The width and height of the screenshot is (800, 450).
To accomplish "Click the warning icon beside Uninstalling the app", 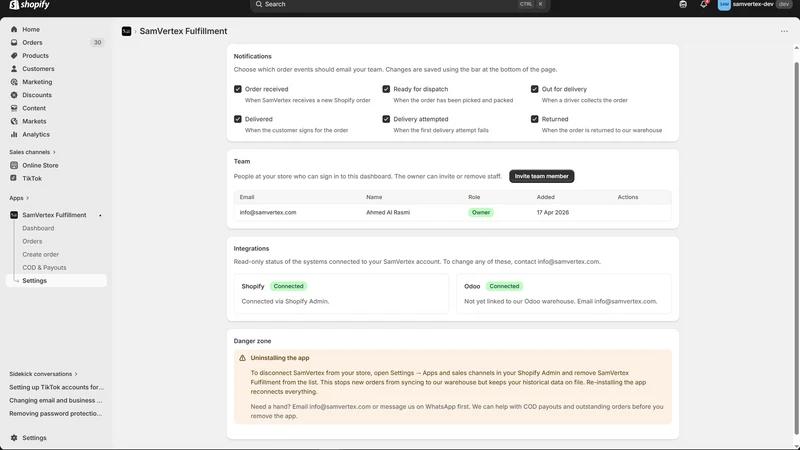I will tap(242, 358).
